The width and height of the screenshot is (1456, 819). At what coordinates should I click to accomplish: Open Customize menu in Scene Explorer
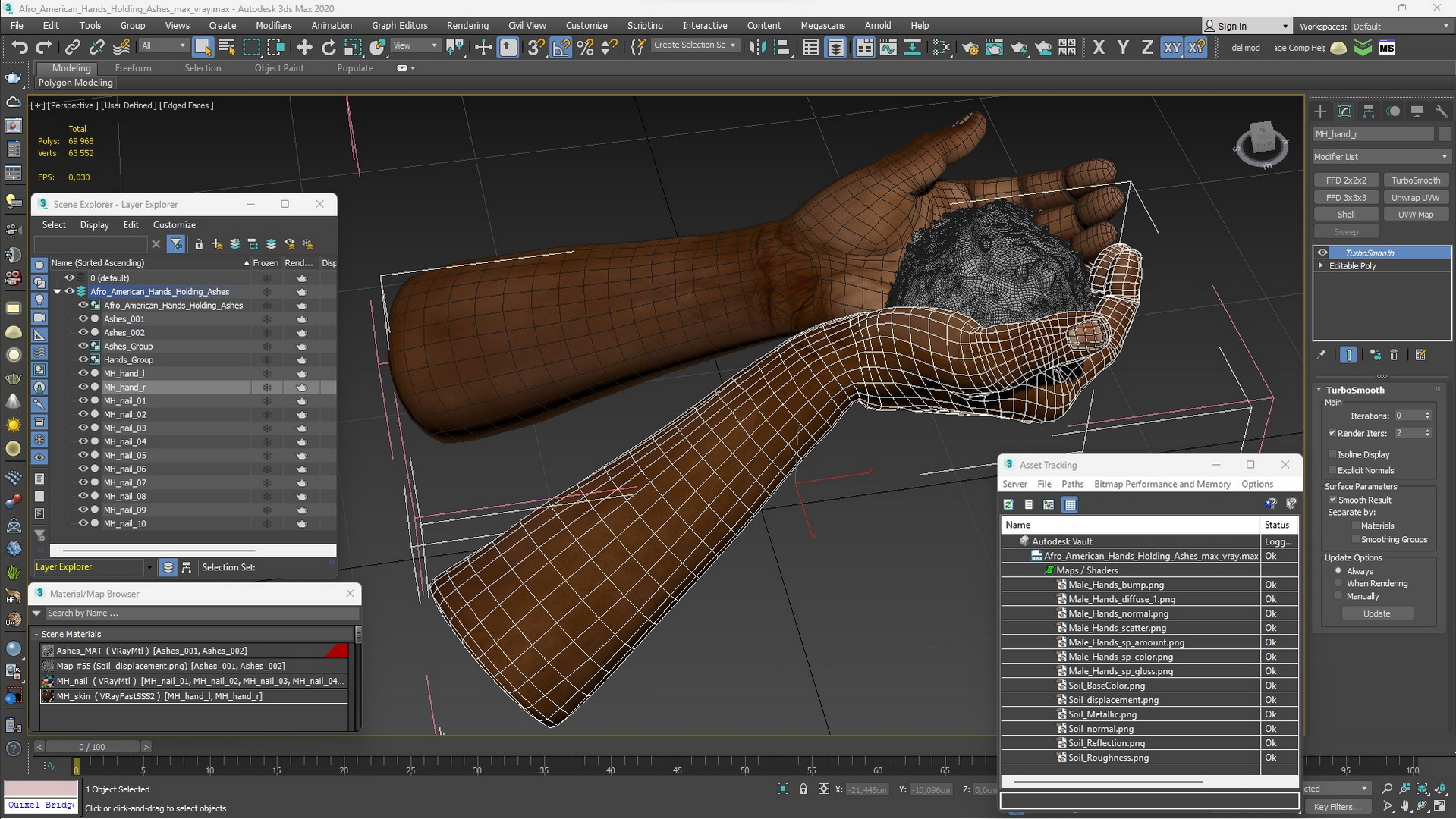[174, 224]
